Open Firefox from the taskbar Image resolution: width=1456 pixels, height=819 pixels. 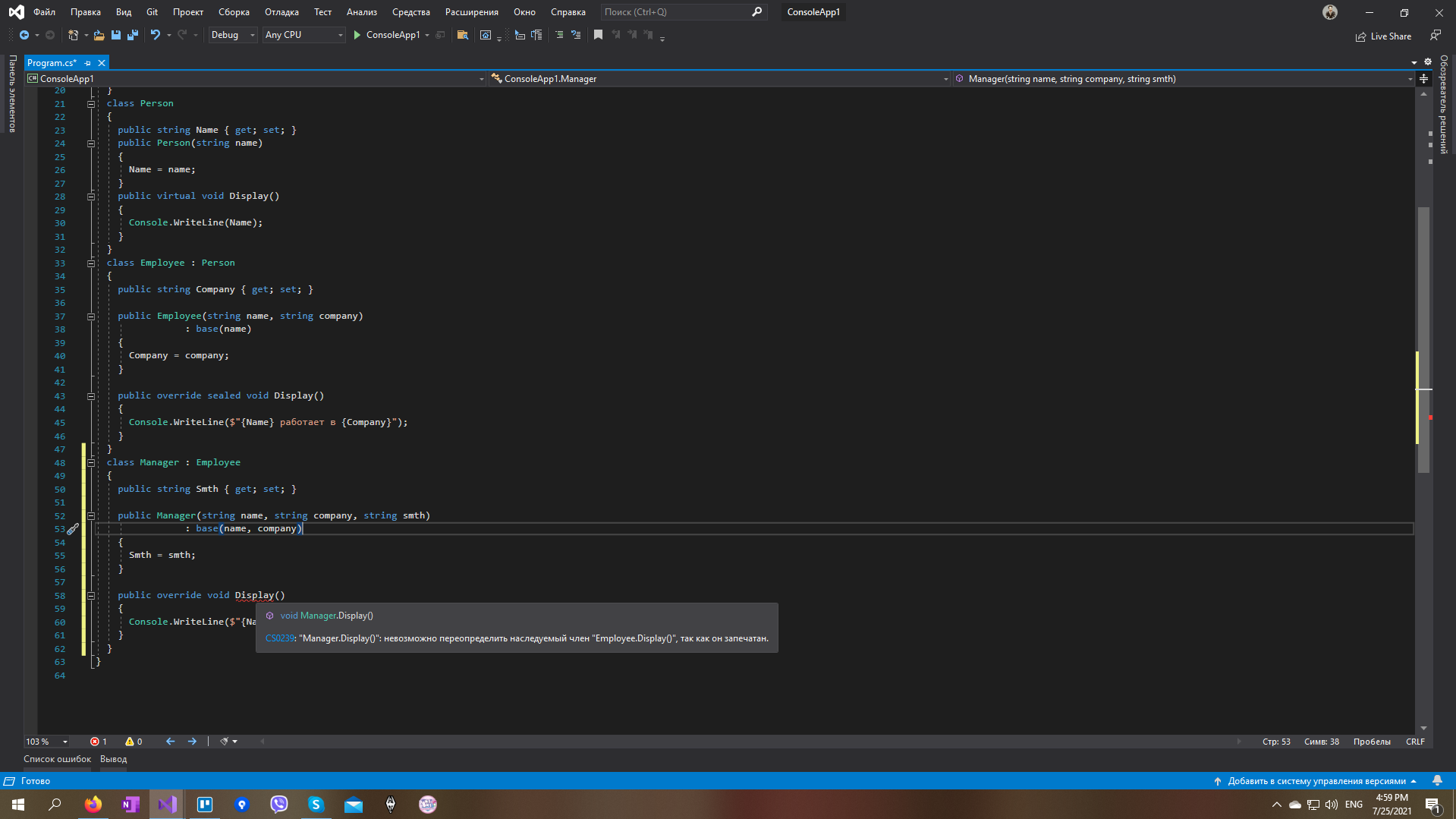click(93, 805)
